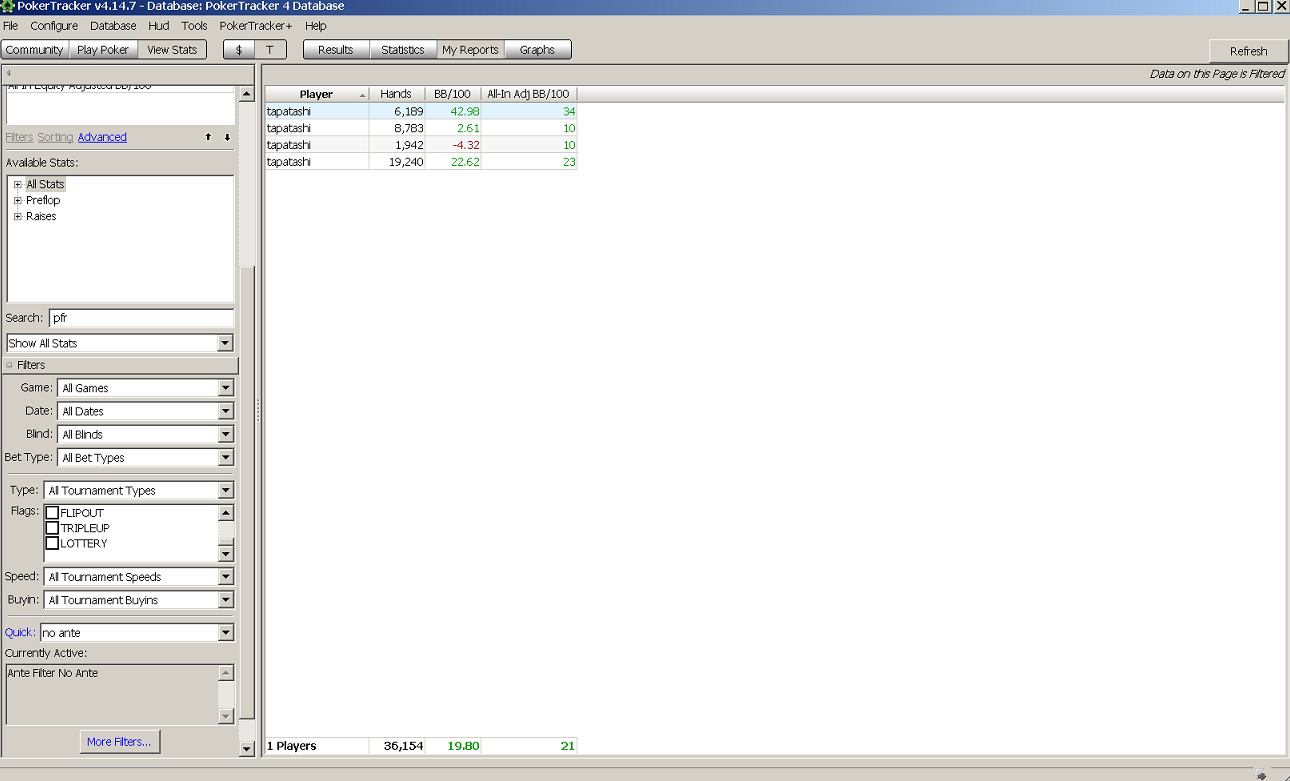Sort by the All-In Adj BB/100 column header
The width and height of the screenshot is (1290, 781).
(529, 94)
